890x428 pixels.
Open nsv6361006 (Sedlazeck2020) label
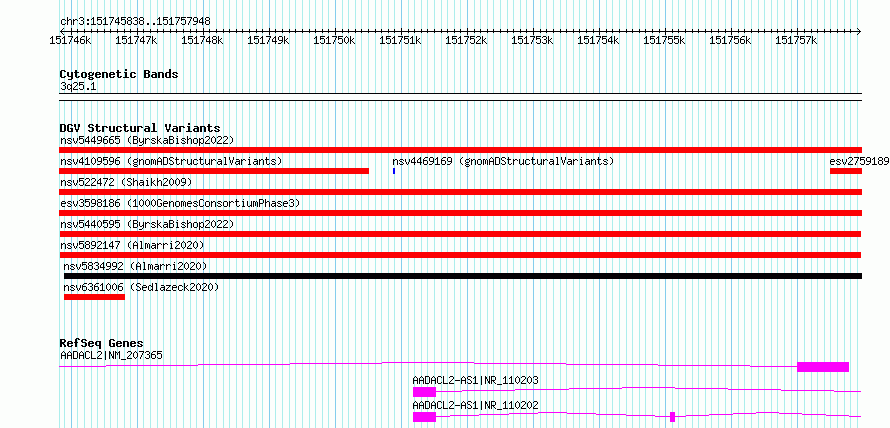[x=141, y=287]
